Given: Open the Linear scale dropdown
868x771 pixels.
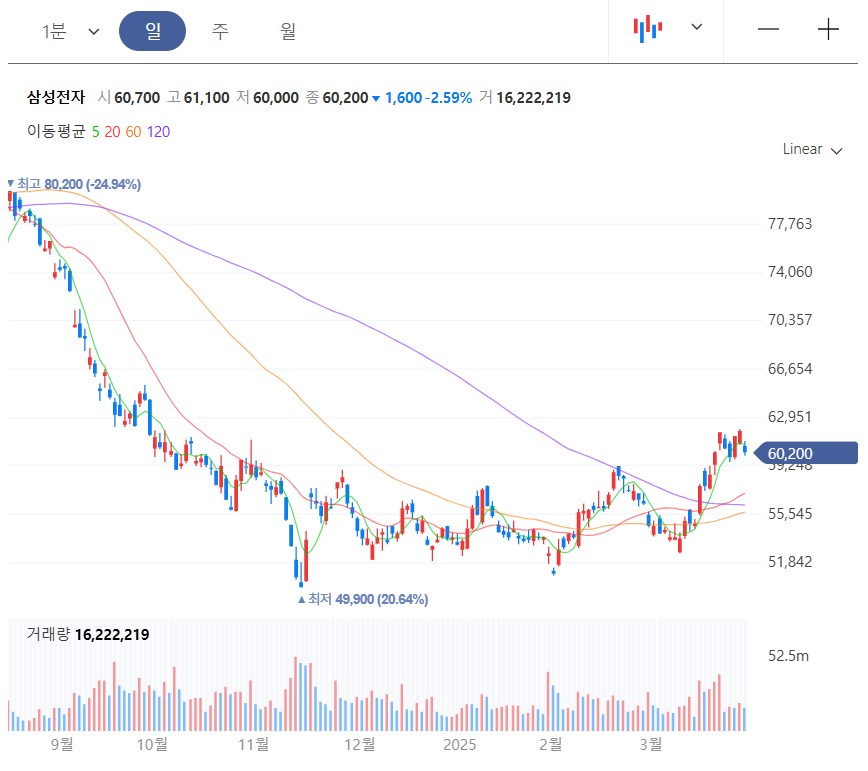Looking at the screenshot, I should click(x=812, y=149).
